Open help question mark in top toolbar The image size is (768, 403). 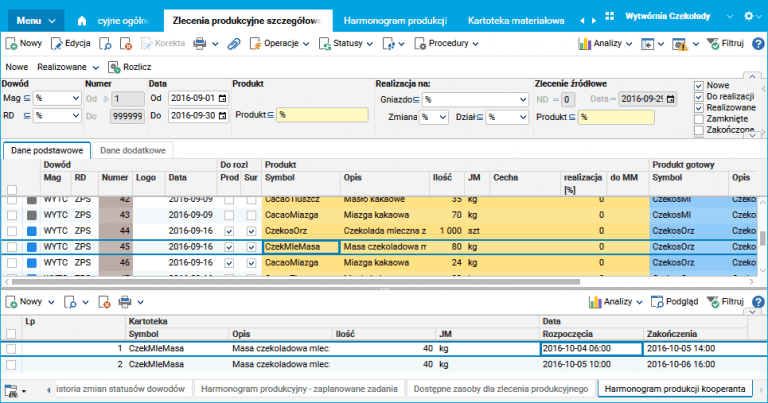758,44
